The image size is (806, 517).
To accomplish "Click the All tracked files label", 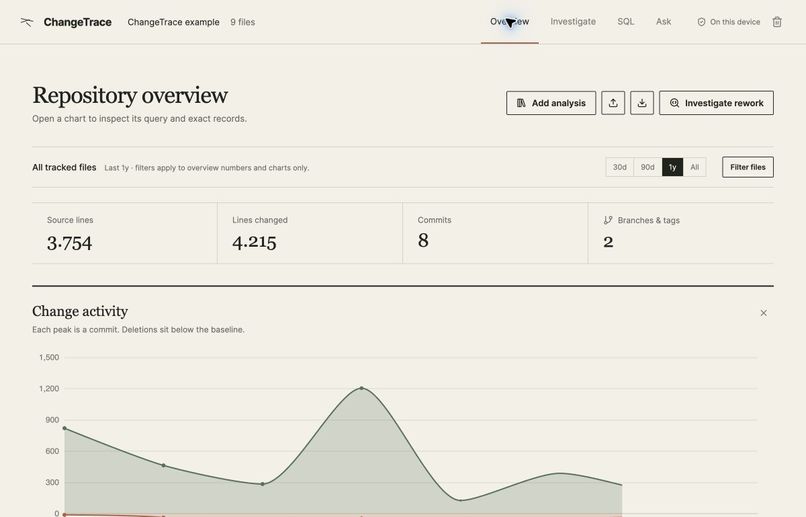I will click(64, 167).
